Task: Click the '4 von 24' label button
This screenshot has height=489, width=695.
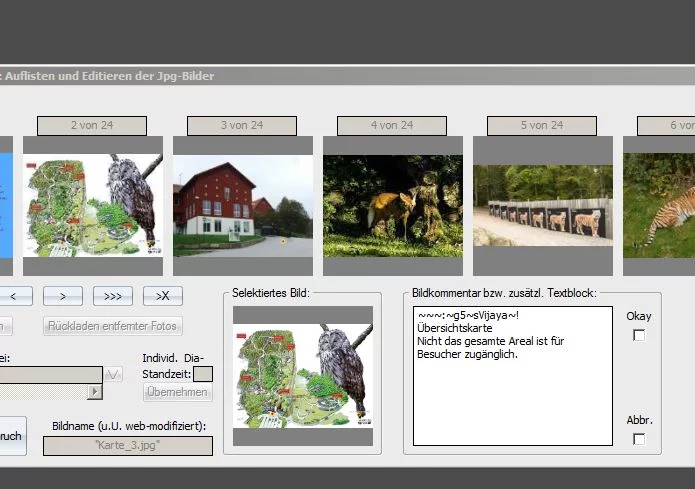Action: (x=392, y=126)
